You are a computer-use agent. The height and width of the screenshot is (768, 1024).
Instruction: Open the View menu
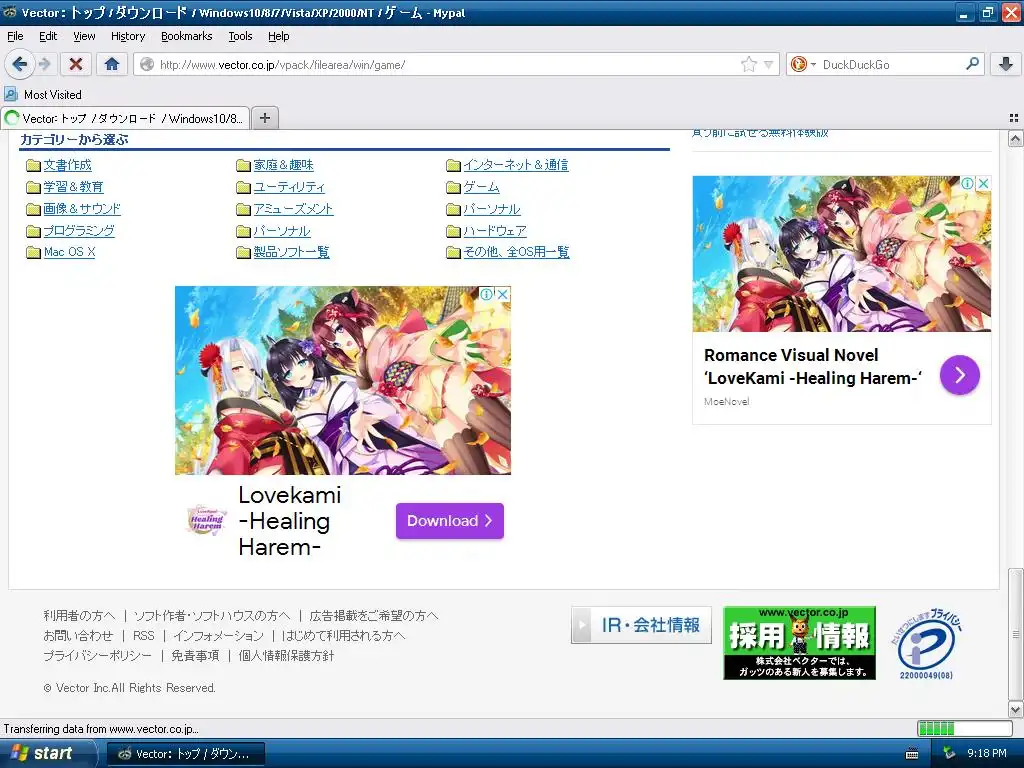point(84,36)
